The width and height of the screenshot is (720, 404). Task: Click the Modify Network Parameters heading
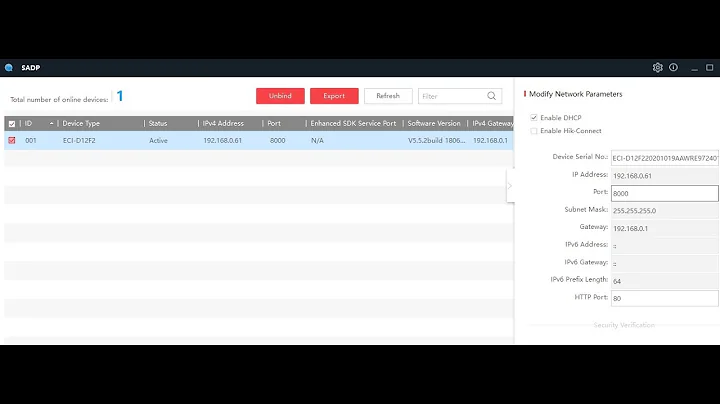(x=575, y=94)
